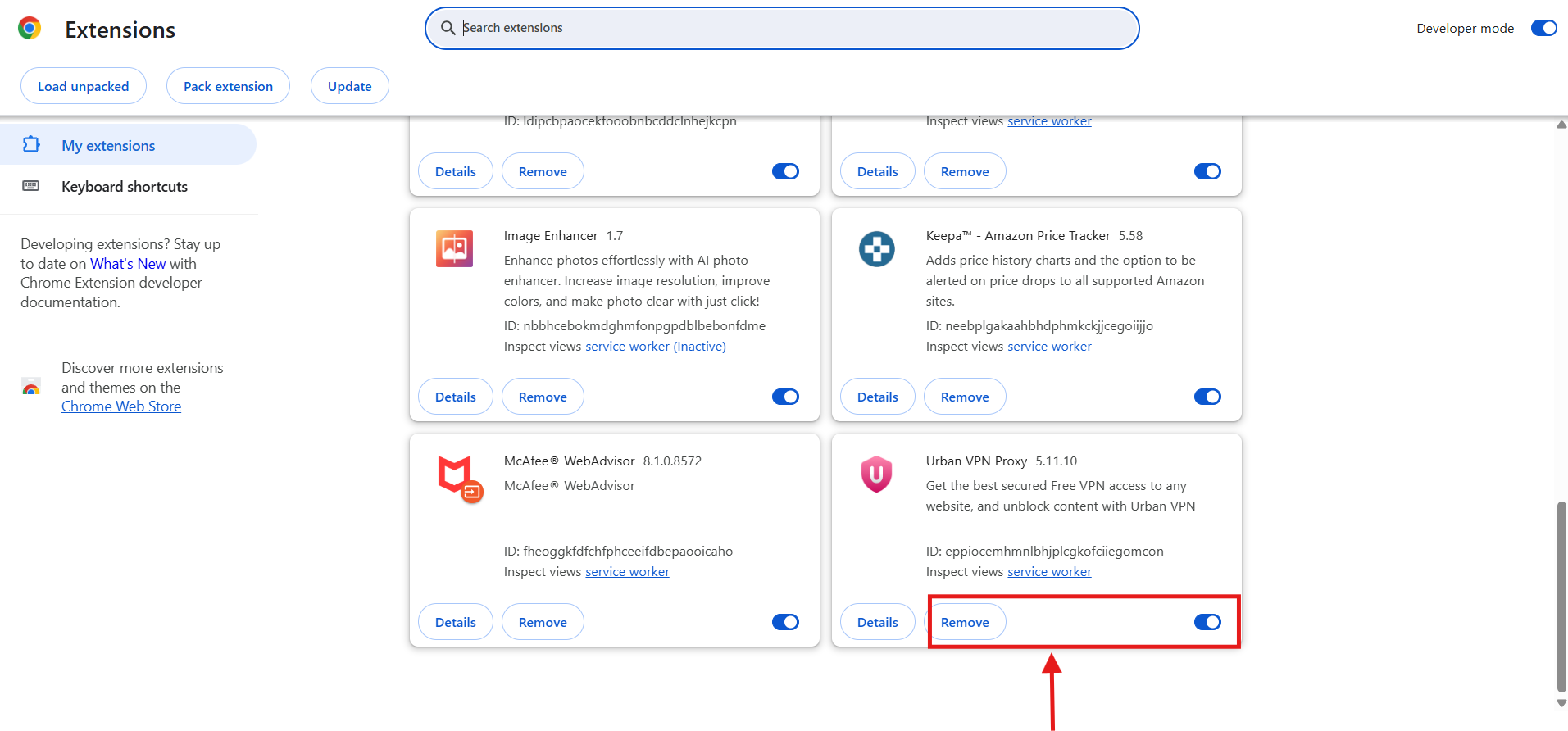Screen dimensions: 1568x731
Task: Disable the McAfee WebAdvisor toggle
Action: 785,622
